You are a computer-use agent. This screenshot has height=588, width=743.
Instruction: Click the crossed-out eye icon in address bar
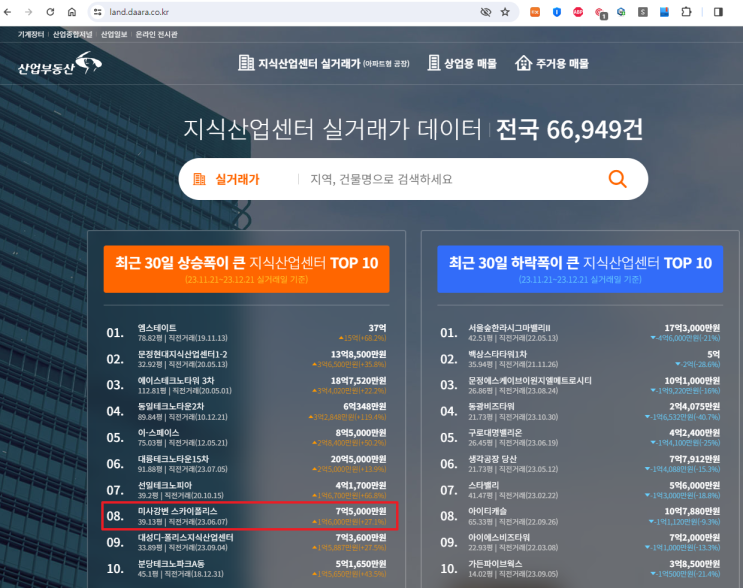[x=486, y=12]
